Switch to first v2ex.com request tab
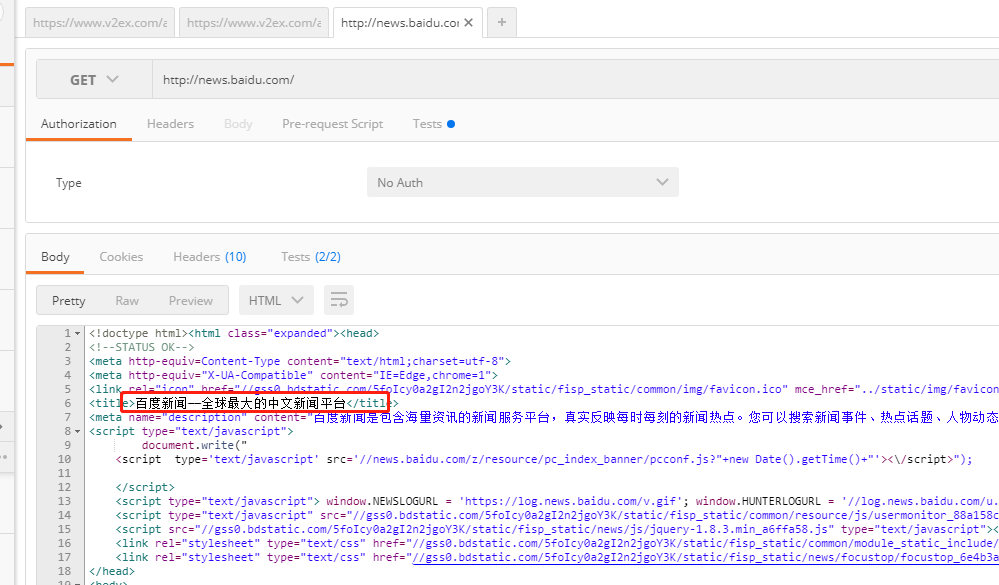Viewport: 999px width, 585px height. [x=100, y=23]
